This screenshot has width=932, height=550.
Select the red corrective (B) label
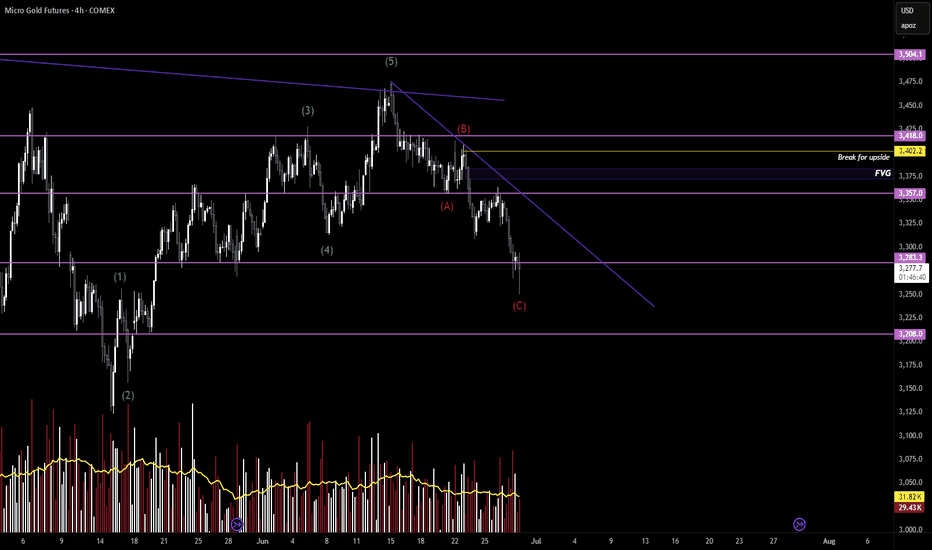pyautogui.click(x=464, y=129)
